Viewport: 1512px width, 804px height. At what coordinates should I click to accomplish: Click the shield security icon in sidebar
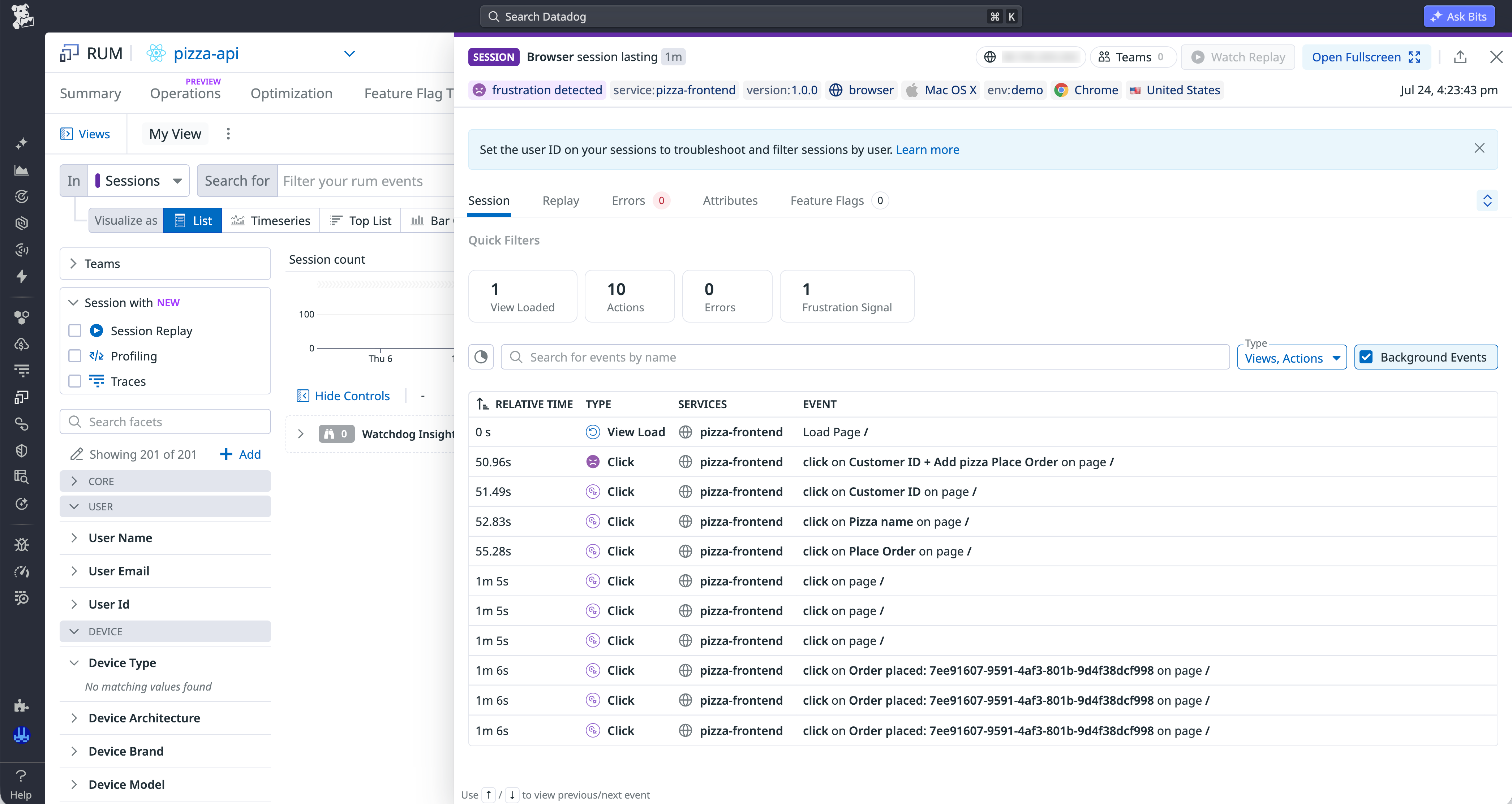coord(22,450)
